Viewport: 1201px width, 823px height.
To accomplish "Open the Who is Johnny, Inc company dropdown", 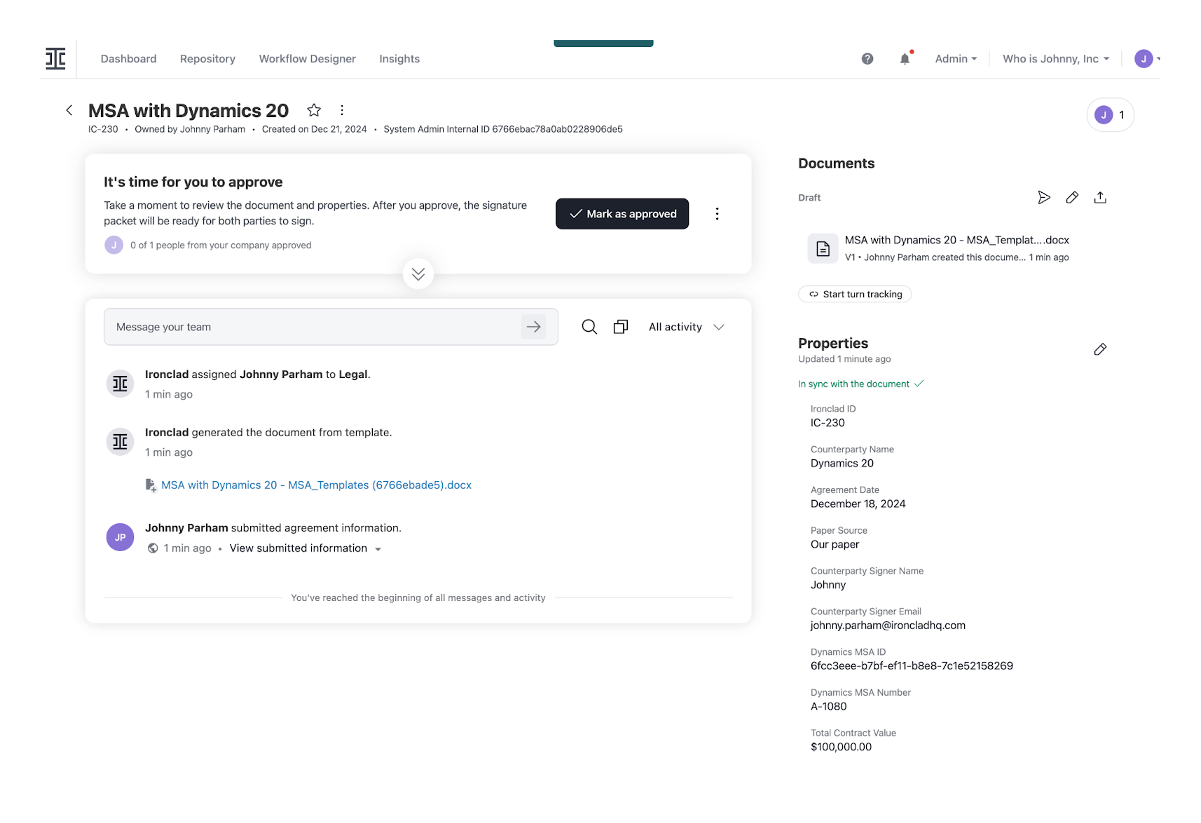I will (1056, 59).
